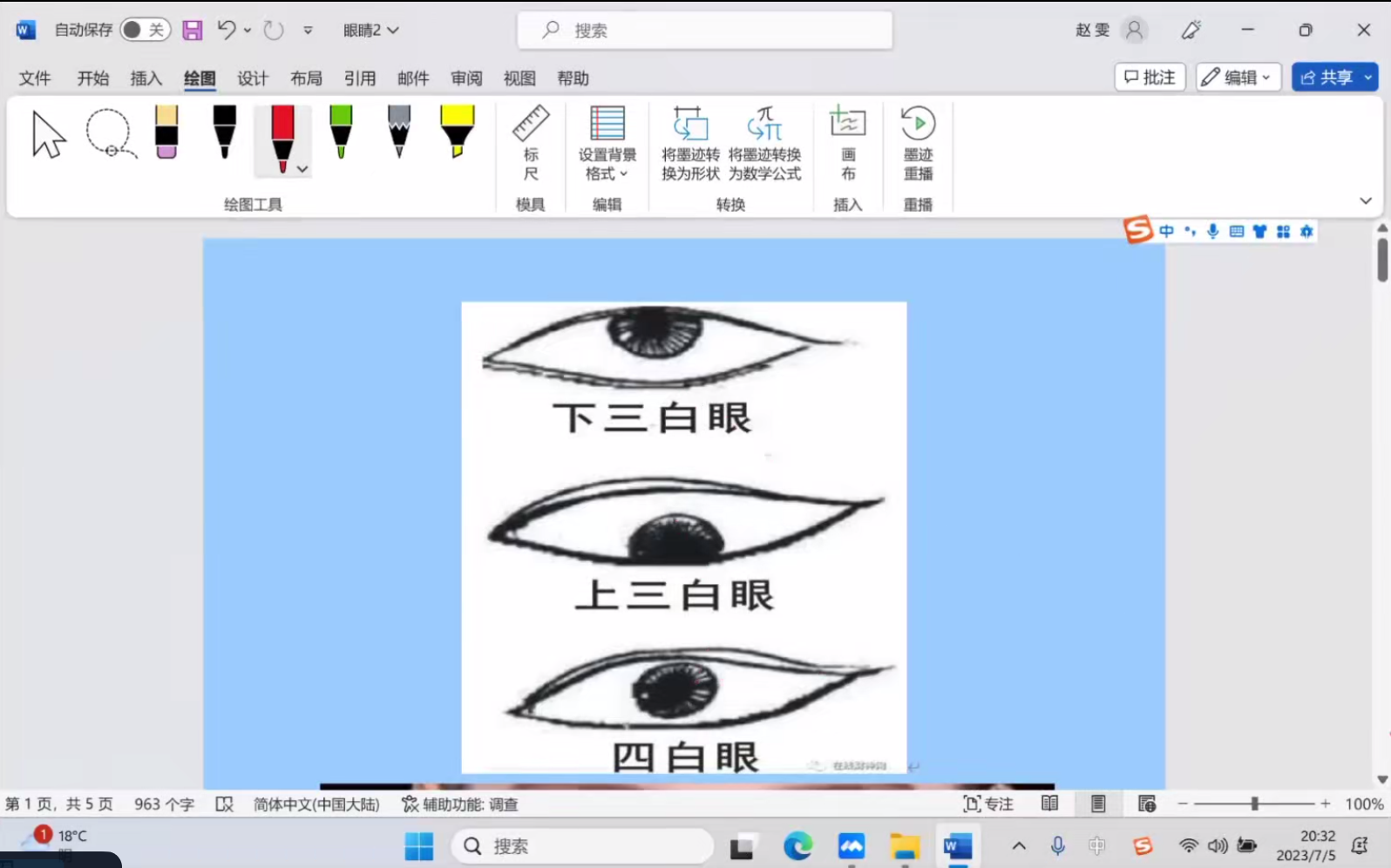Open Sogou soft keyboard icon

(x=1236, y=231)
